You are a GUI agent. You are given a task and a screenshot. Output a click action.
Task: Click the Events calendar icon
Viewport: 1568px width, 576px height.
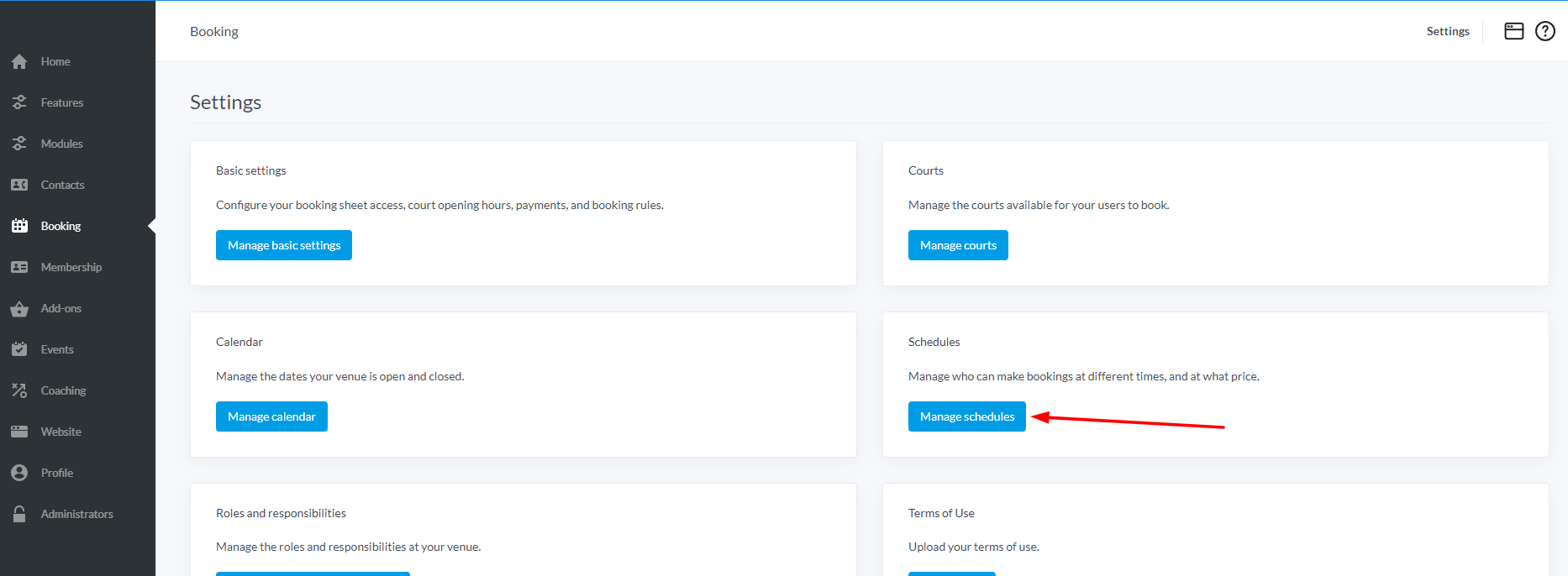tap(19, 349)
